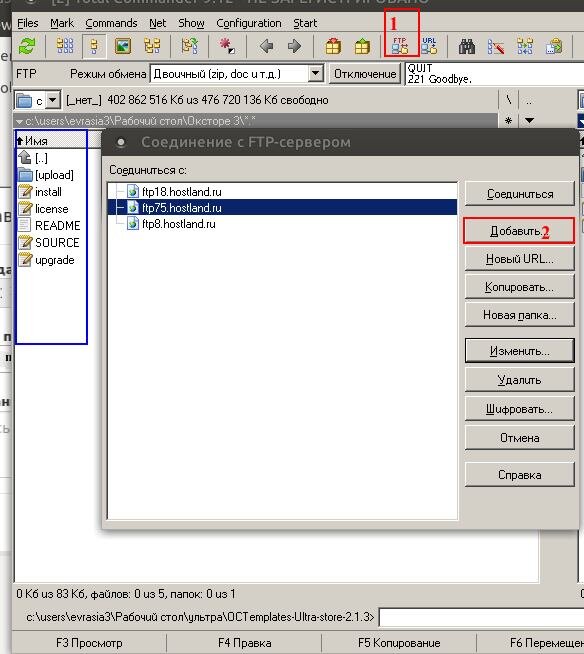Open the Files menu
This screenshot has height=654, width=584.
[28, 23]
